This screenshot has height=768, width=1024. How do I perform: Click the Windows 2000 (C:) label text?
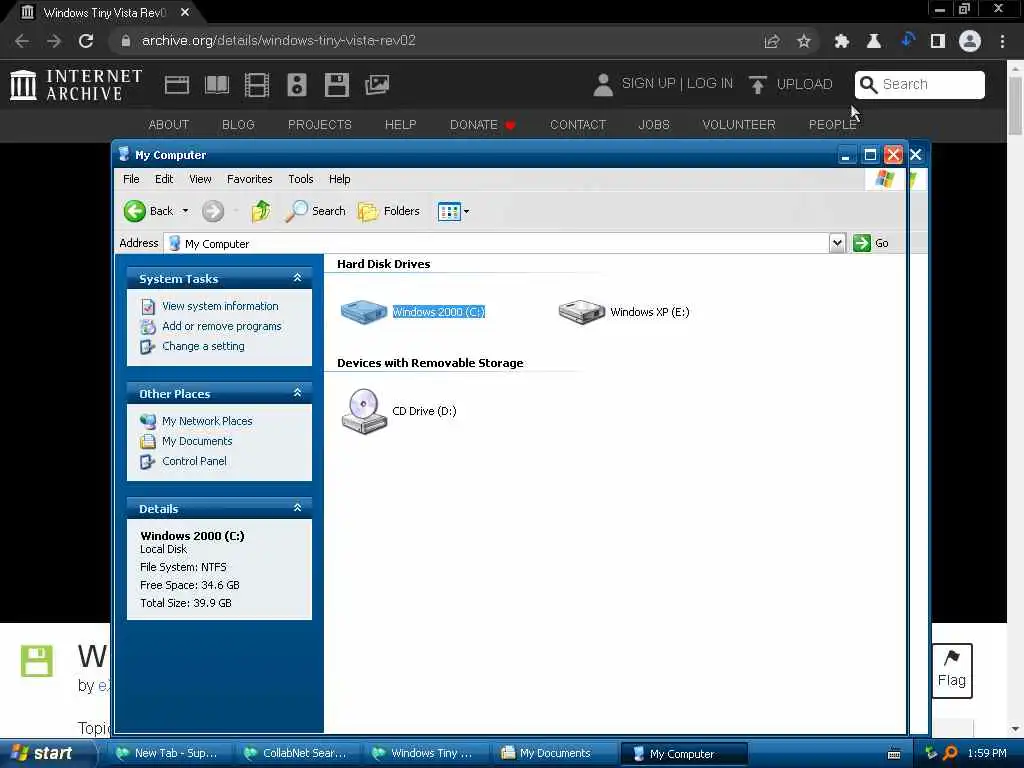click(x=438, y=312)
